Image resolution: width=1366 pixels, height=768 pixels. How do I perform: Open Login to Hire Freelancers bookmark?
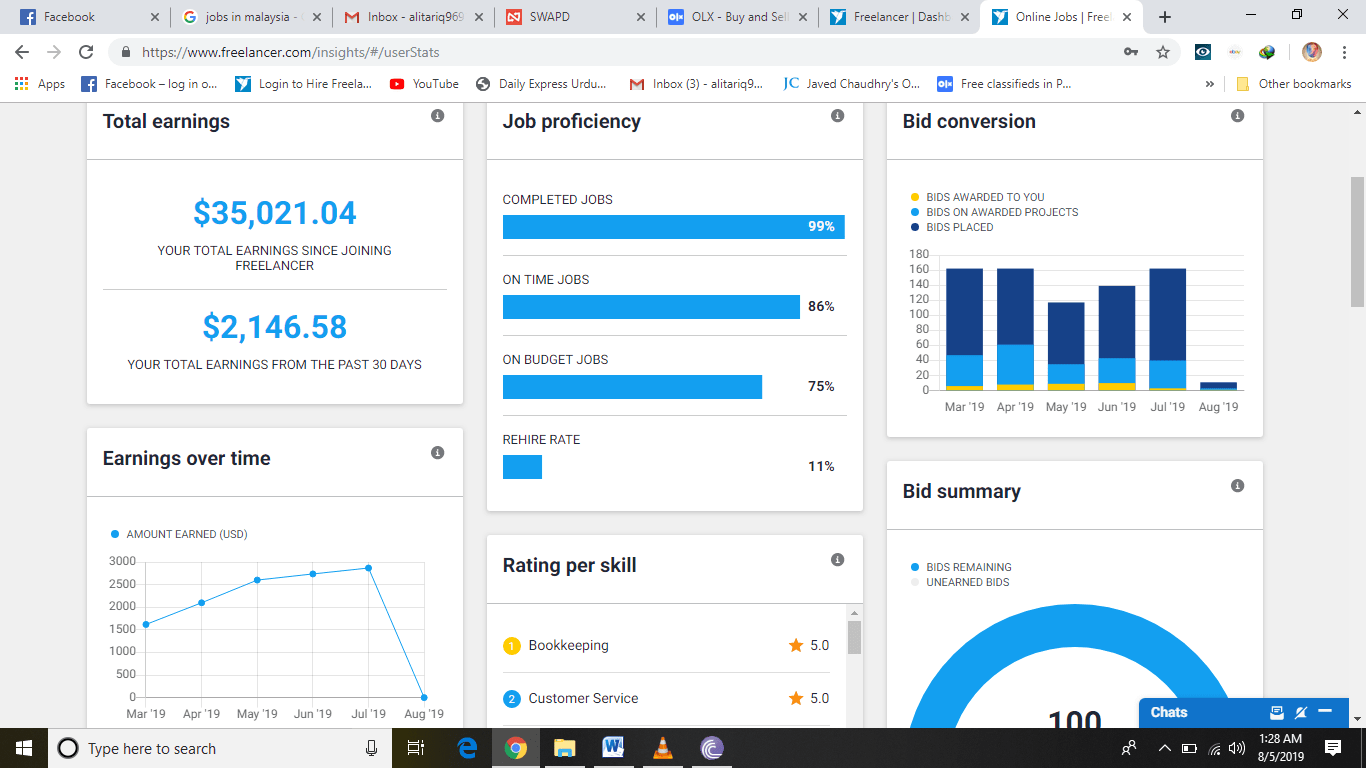[x=304, y=84]
